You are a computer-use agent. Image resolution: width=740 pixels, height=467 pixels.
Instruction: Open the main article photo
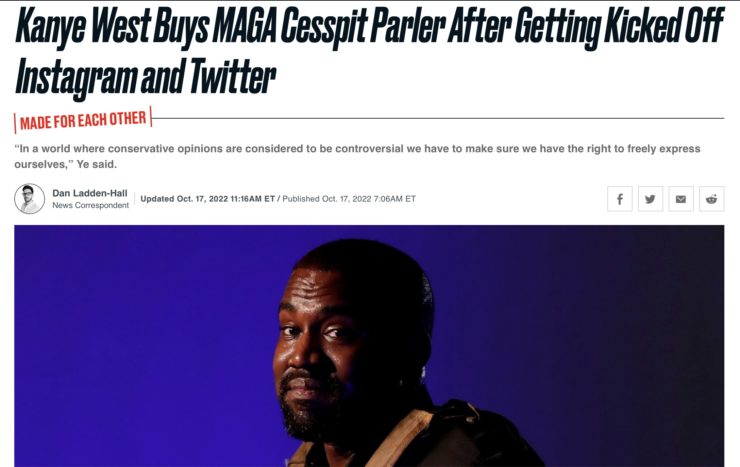[x=369, y=346]
